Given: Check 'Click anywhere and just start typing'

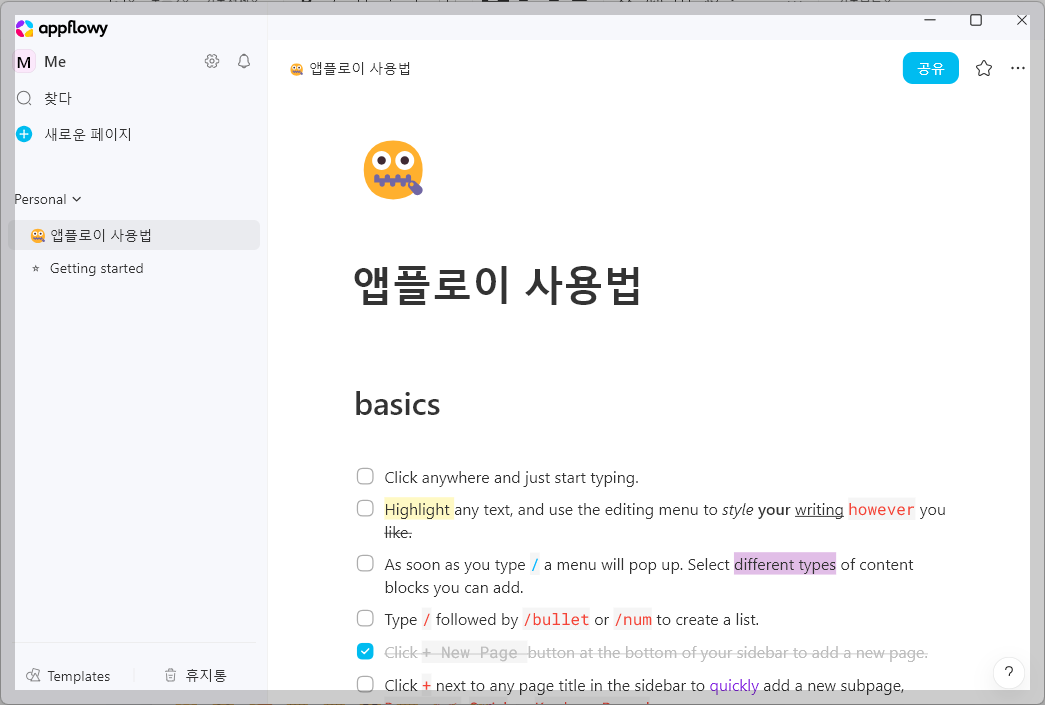Looking at the screenshot, I should point(365,476).
